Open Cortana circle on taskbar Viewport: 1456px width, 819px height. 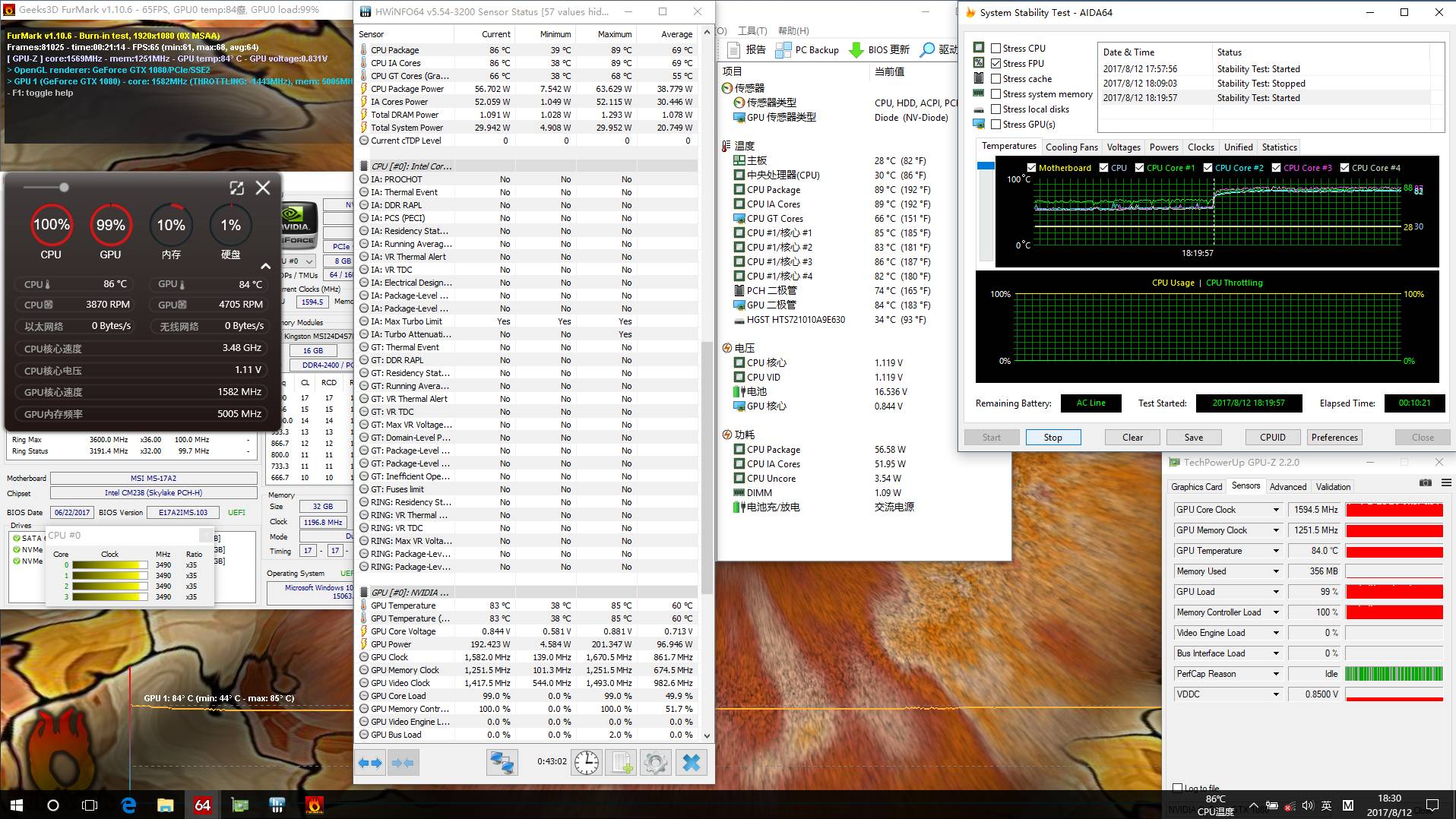(53, 805)
